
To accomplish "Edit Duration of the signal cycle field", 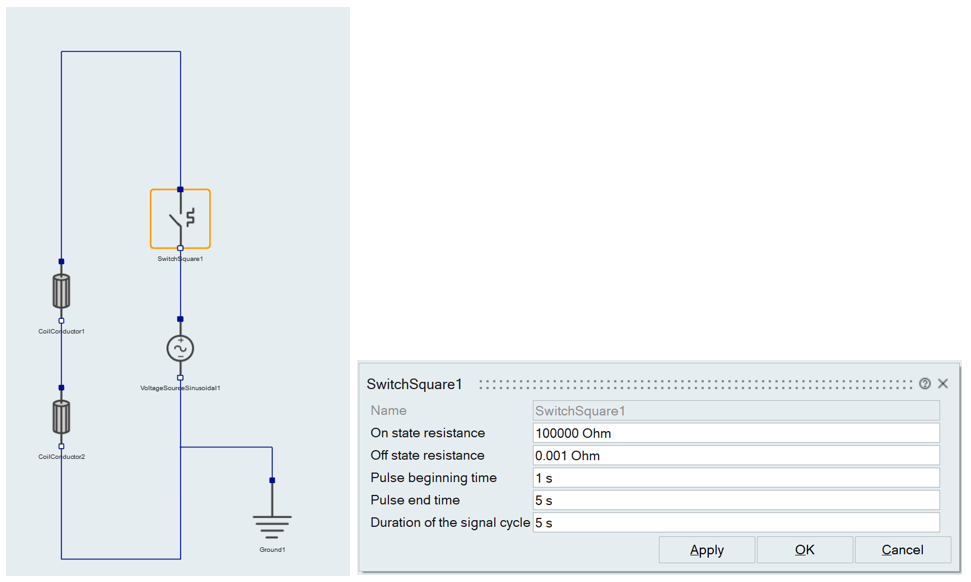I will point(736,523).
